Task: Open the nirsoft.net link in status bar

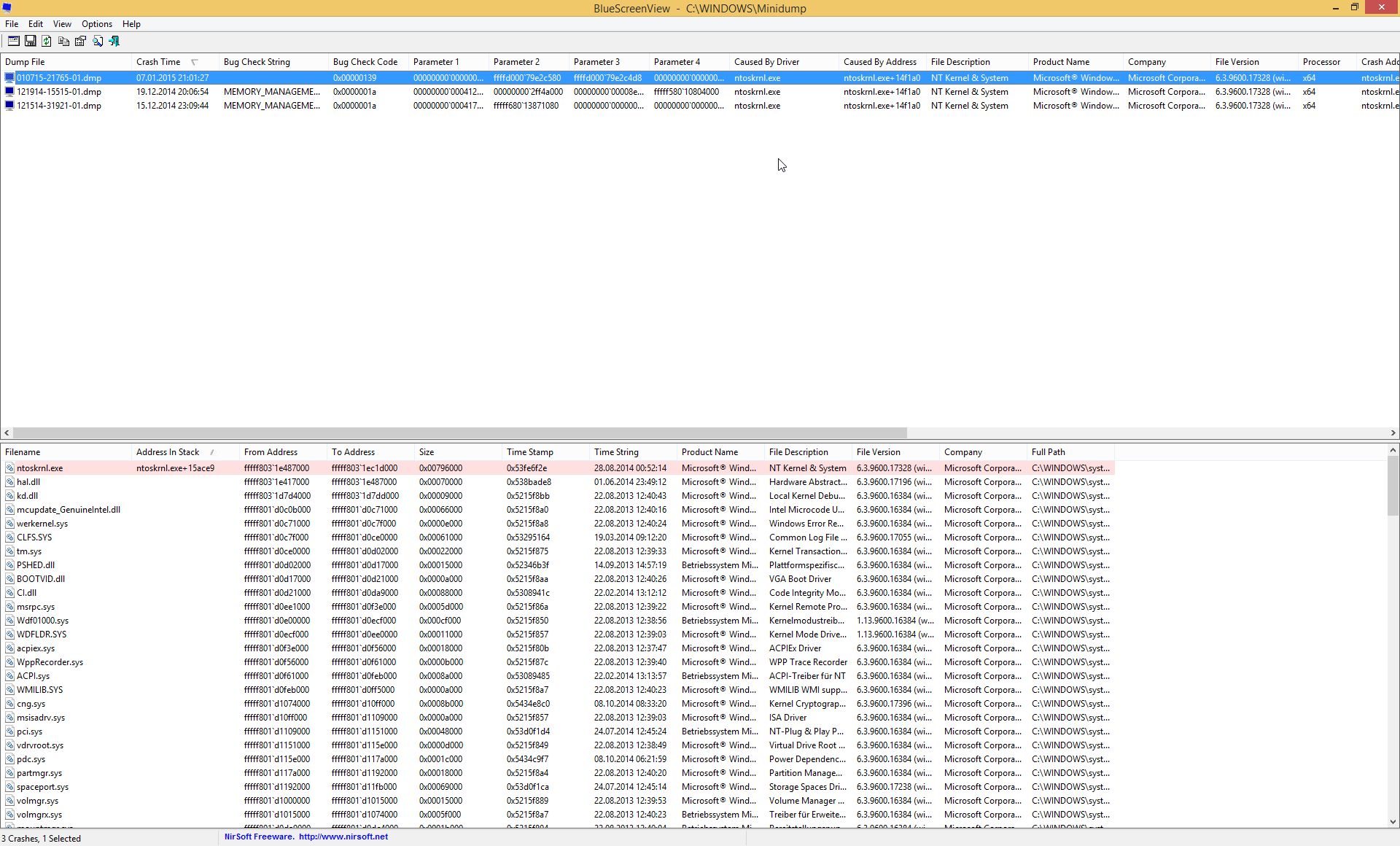Action: pyautogui.click(x=343, y=837)
